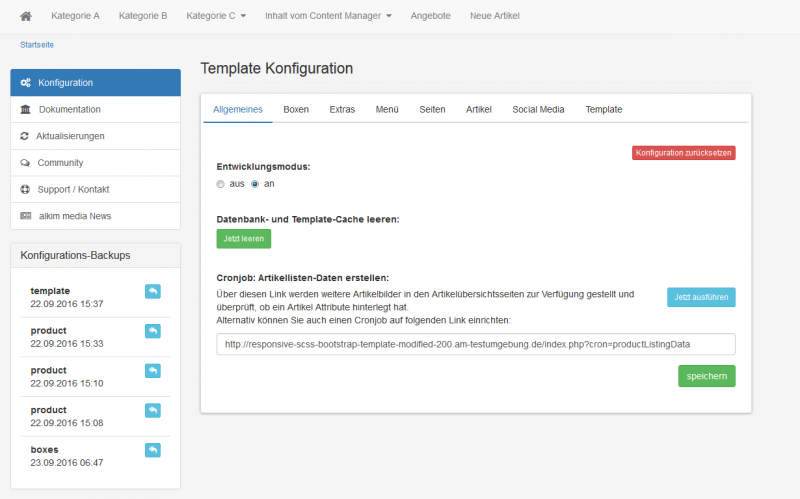The width and height of the screenshot is (800, 499).
Task: Click the Konfiguration gears icon in sidebar
Action: (26, 83)
